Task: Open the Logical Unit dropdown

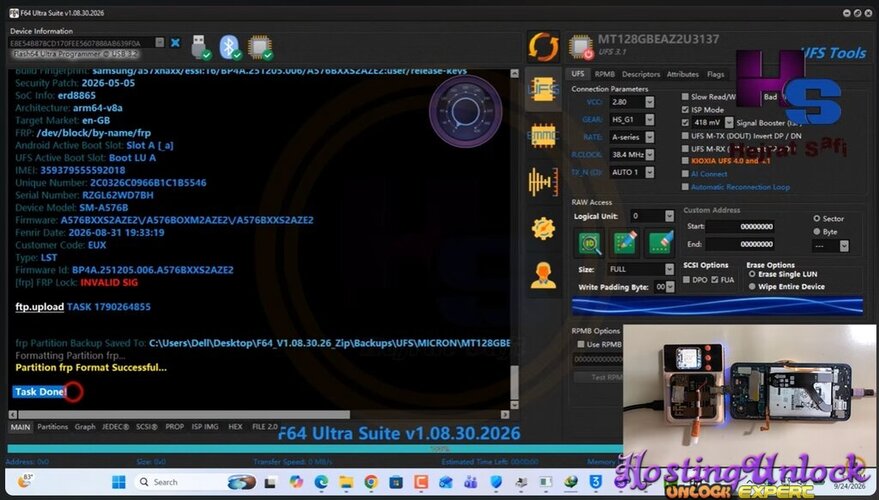Action: click(669, 216)
